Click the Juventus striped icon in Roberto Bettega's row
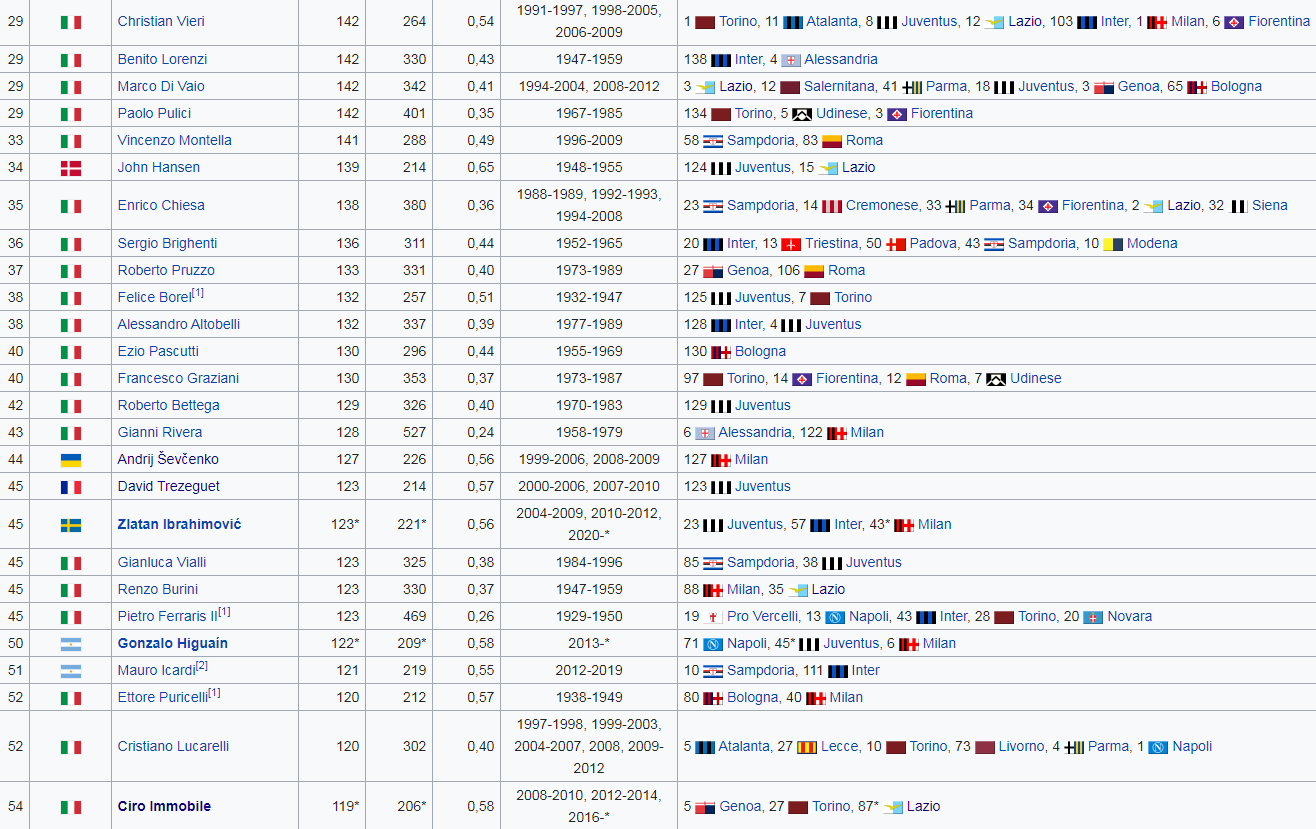 click(x=721, y=406)
